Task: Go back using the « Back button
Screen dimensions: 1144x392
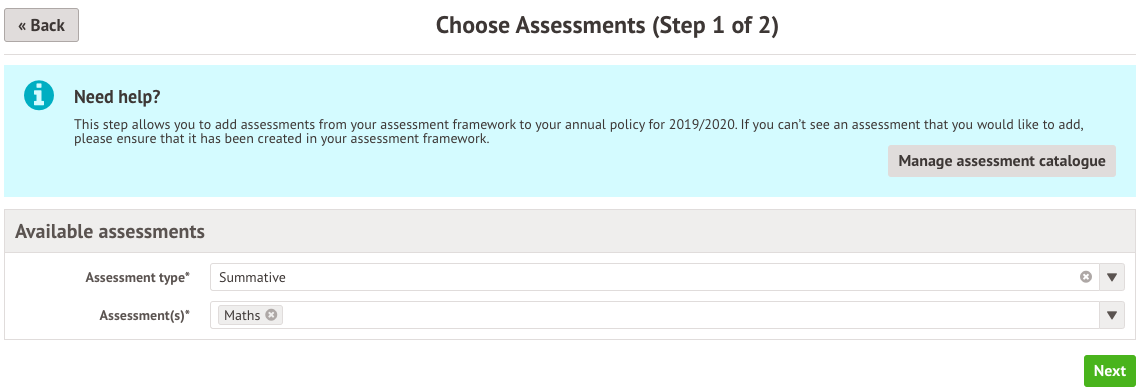Action: (x=42, y=26)
